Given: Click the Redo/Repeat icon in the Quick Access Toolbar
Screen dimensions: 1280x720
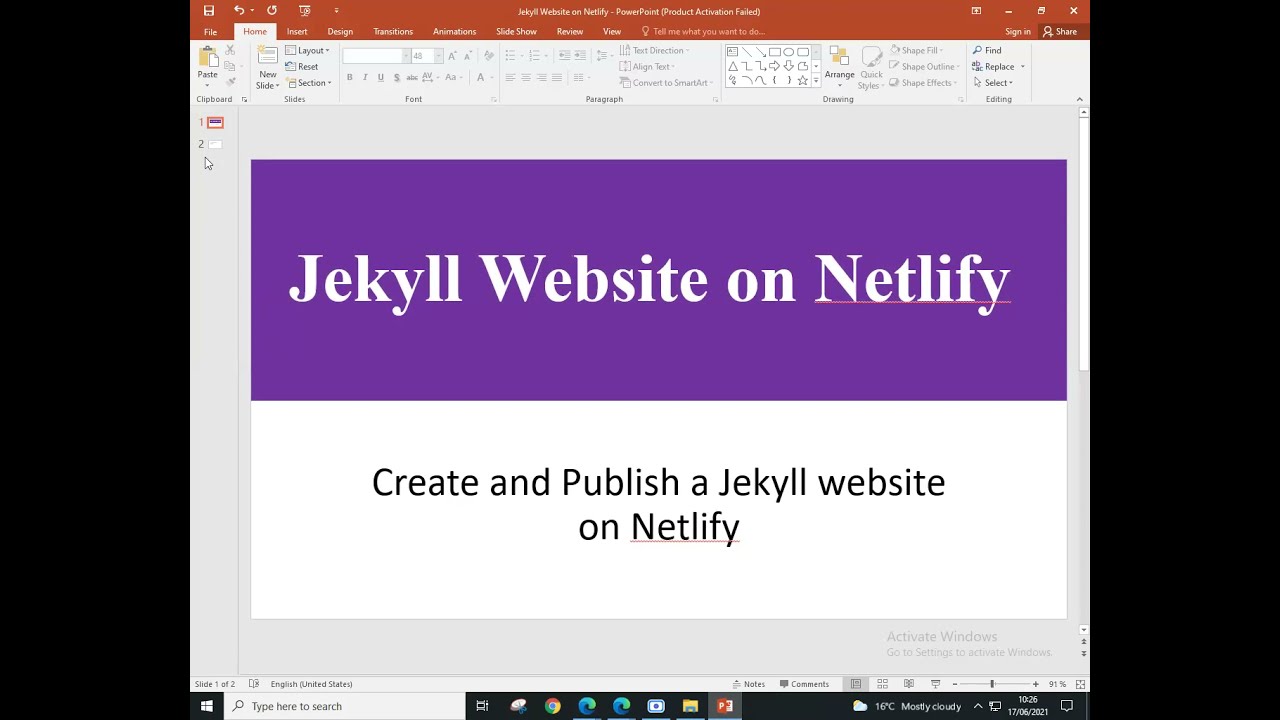Looking at the screenshot, I should point(272,11).
